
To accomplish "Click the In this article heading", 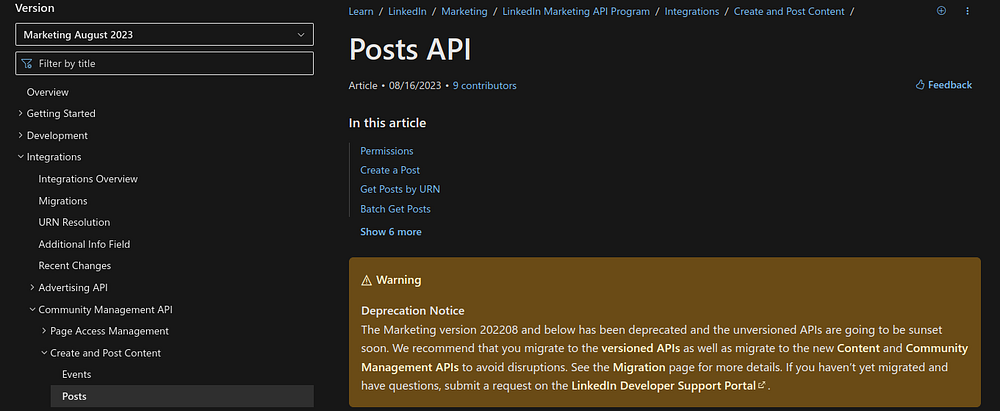I will click(387, 123).
